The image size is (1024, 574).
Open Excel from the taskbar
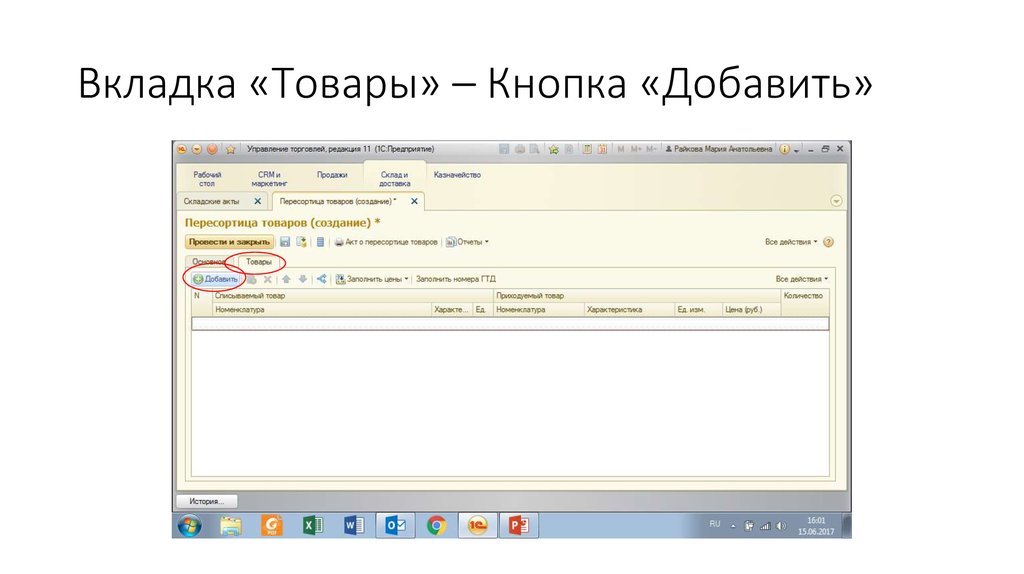(x=313, y=526)
